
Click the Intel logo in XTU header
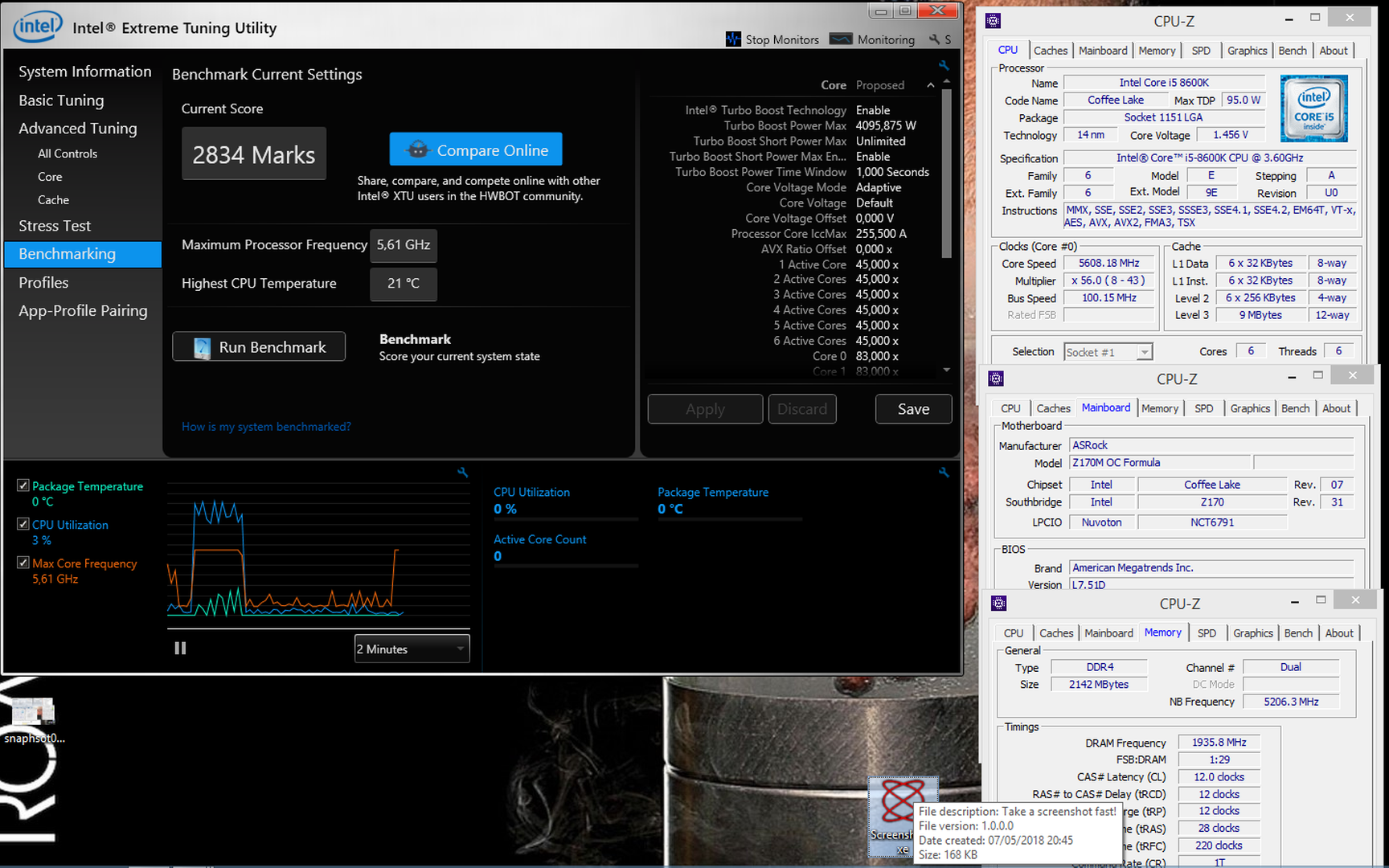coord(37,27)
